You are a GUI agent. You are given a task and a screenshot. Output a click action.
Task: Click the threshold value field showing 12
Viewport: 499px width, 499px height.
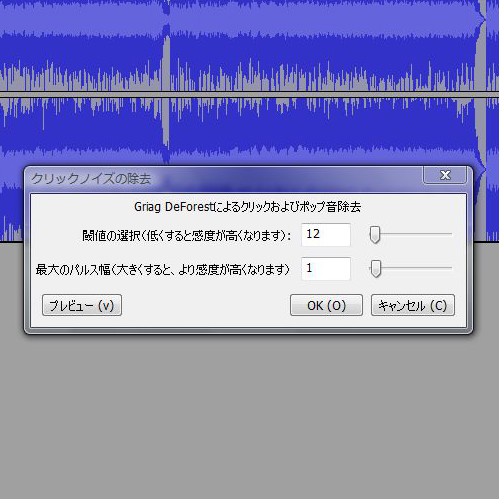click(x=326, y=235)
